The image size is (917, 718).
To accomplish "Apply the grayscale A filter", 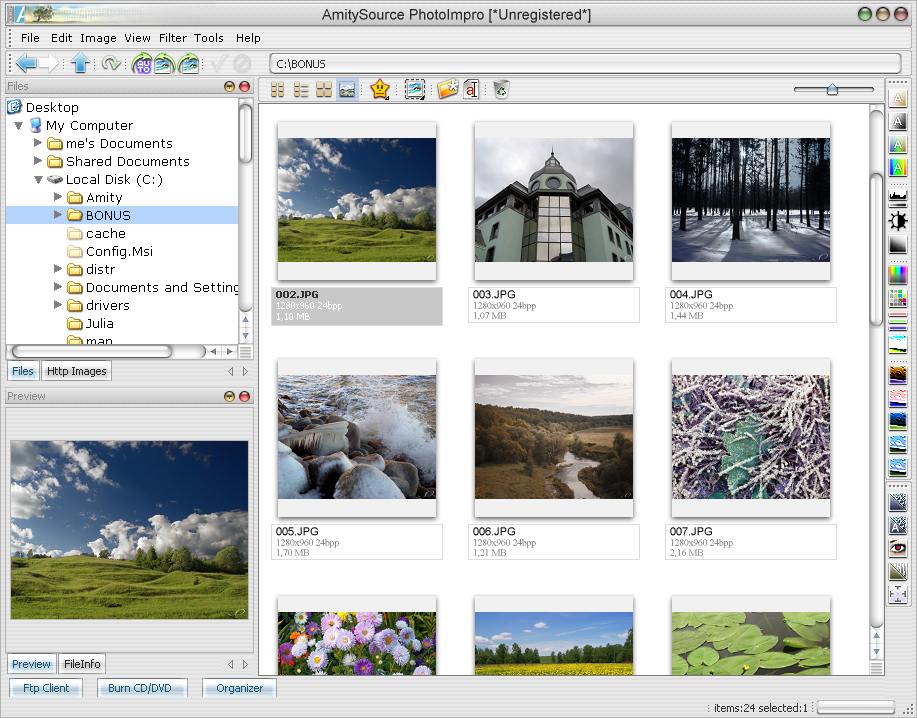I will [898, 121].
